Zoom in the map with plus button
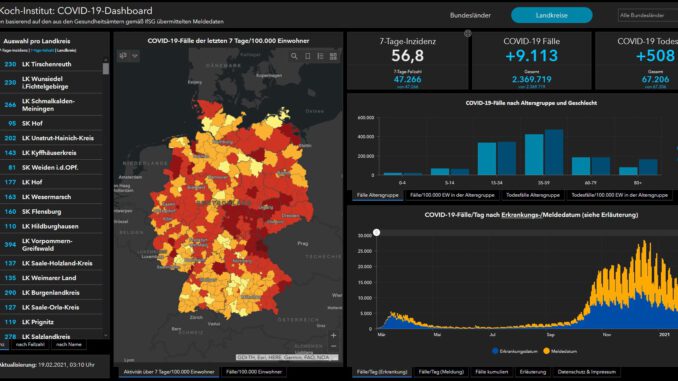 333,335
